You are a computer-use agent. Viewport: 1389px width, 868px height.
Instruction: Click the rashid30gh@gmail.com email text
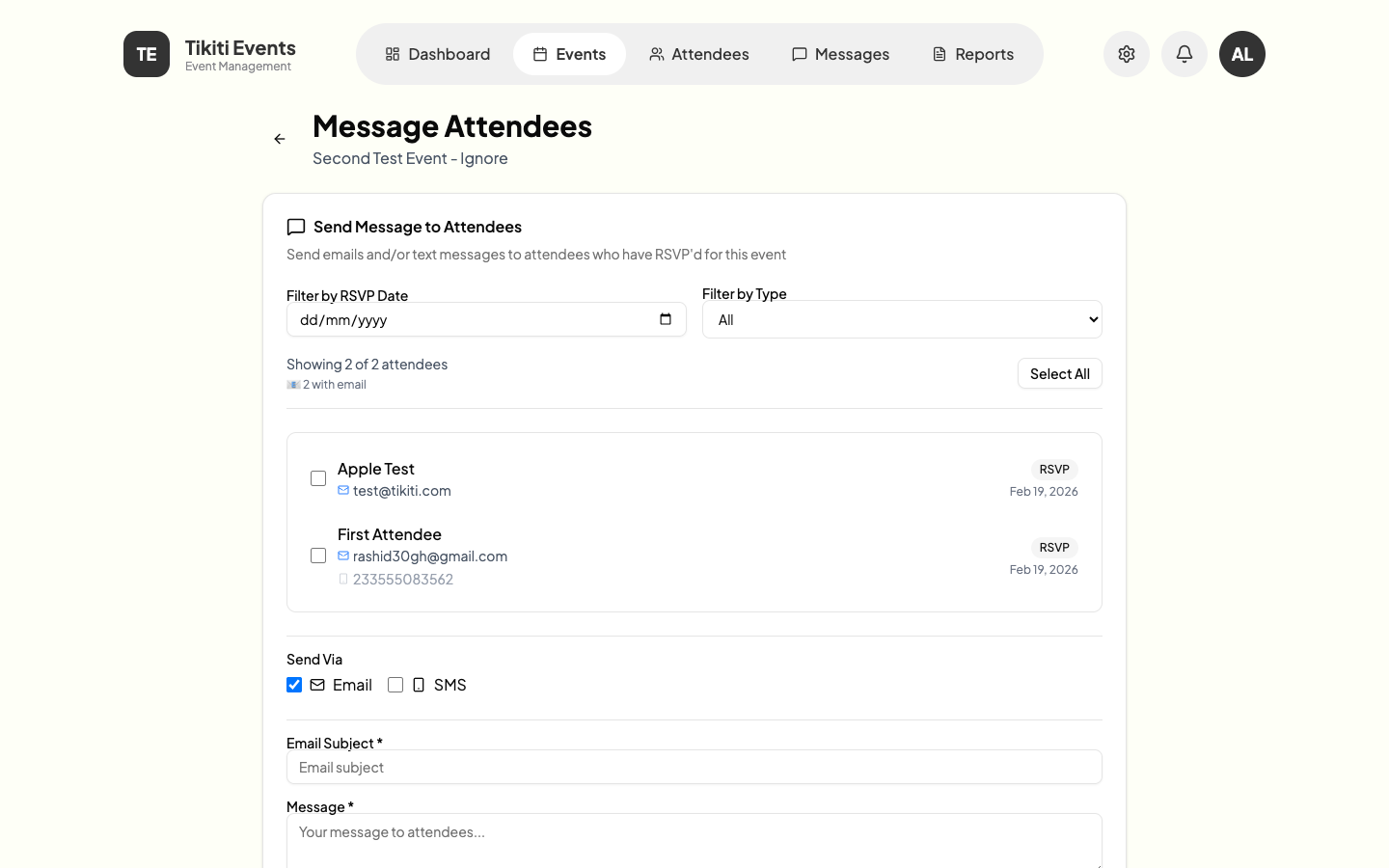(430, 556)
